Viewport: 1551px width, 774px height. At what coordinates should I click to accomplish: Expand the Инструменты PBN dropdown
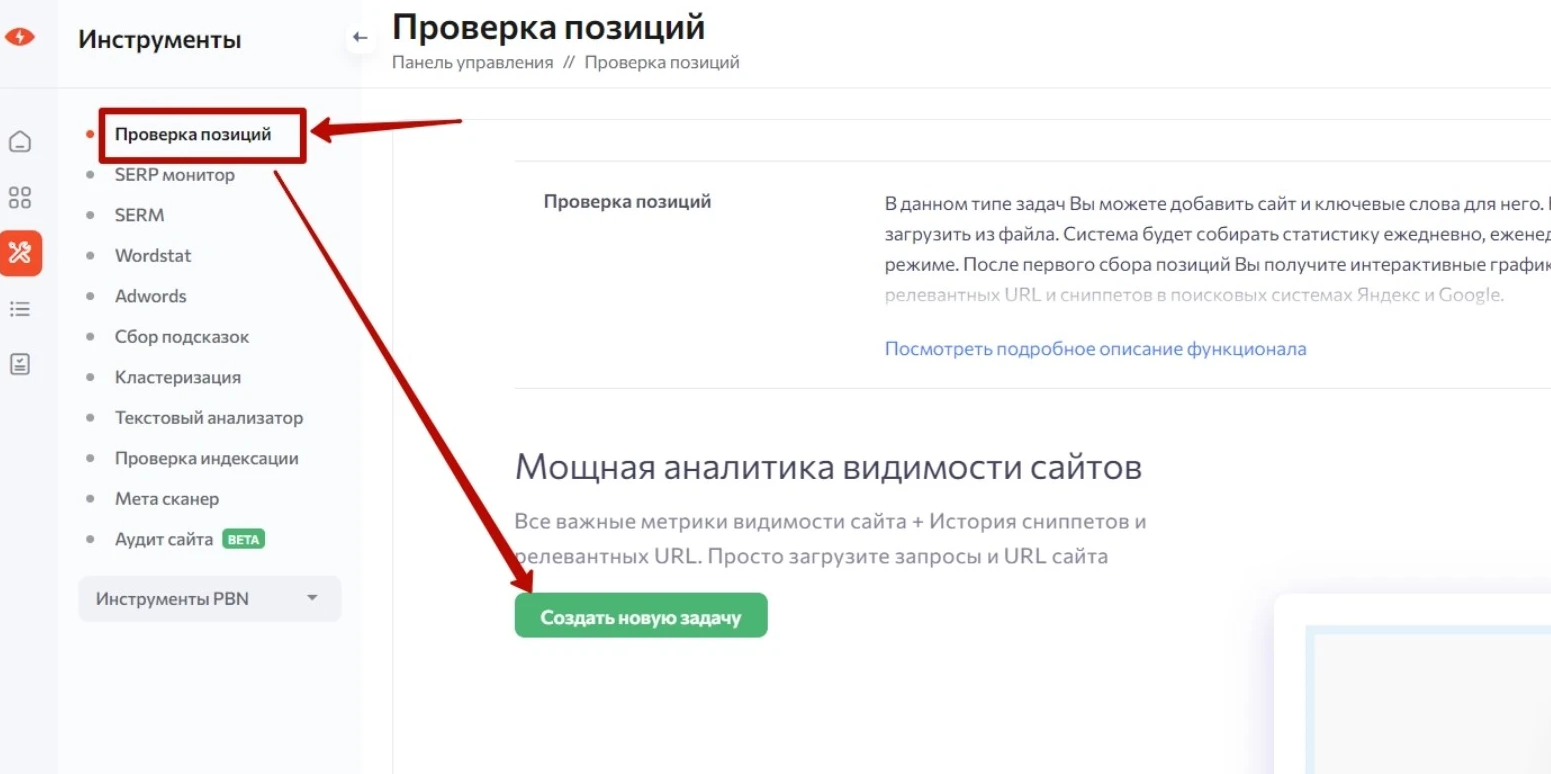210,599
